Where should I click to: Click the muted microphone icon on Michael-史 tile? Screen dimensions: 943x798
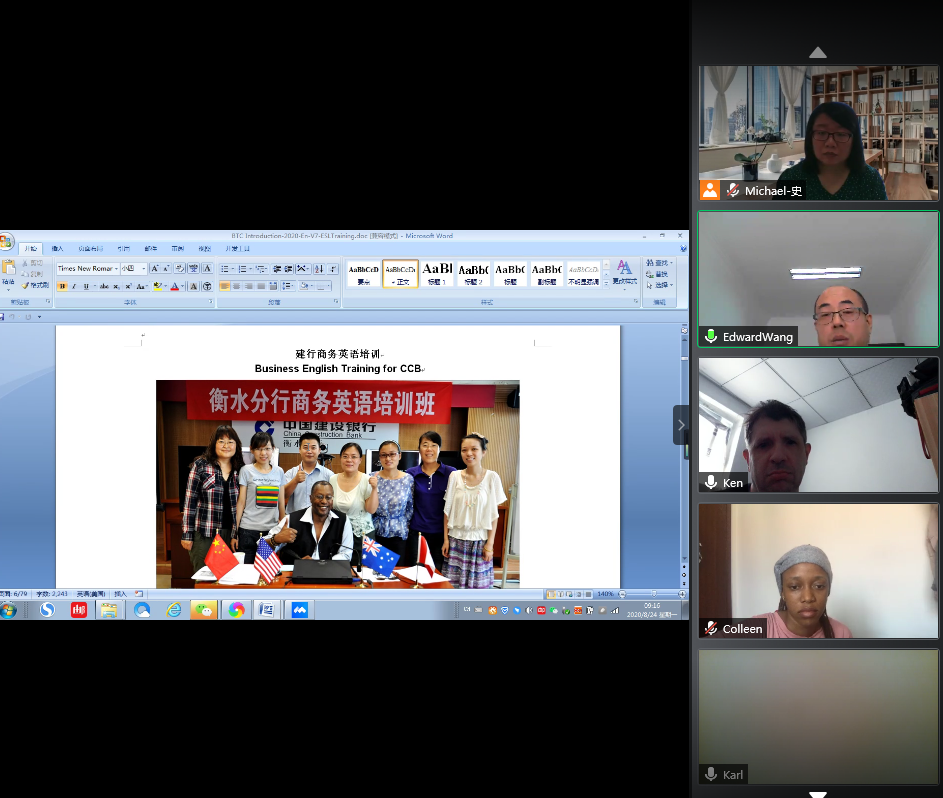point(733,191)
